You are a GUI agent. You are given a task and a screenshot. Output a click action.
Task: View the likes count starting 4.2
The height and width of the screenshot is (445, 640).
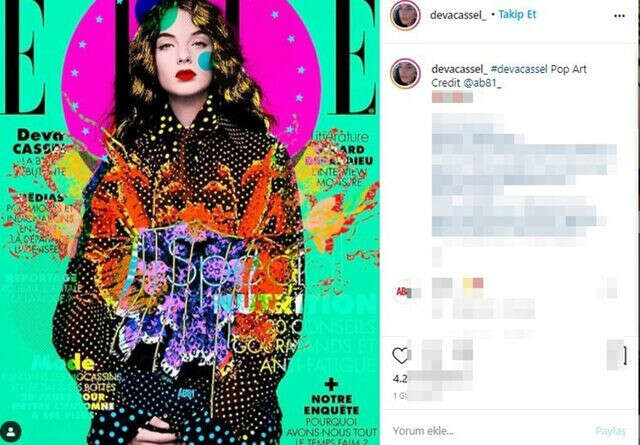point(429,378)
